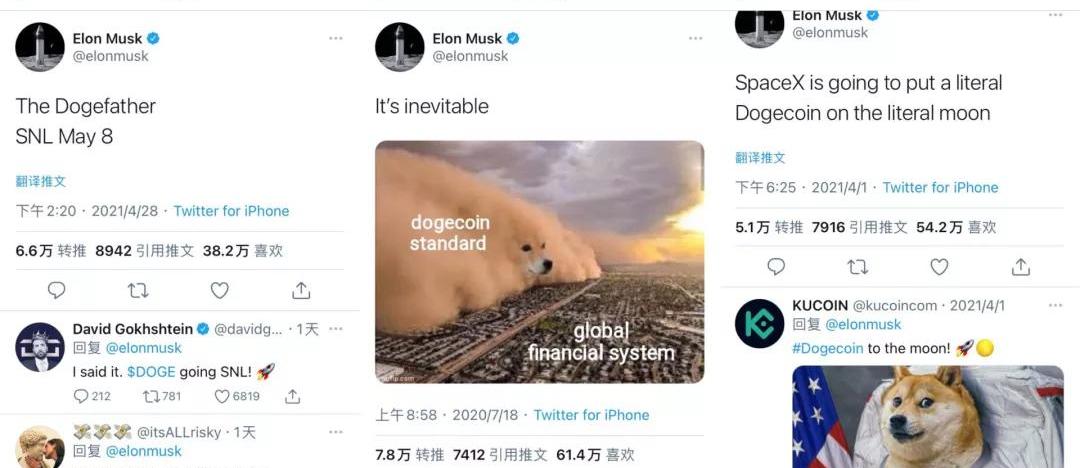The height and width of the screenshot is (468, 1080).
Task: Share The Dogefather tweet
Action: (301, 291)
